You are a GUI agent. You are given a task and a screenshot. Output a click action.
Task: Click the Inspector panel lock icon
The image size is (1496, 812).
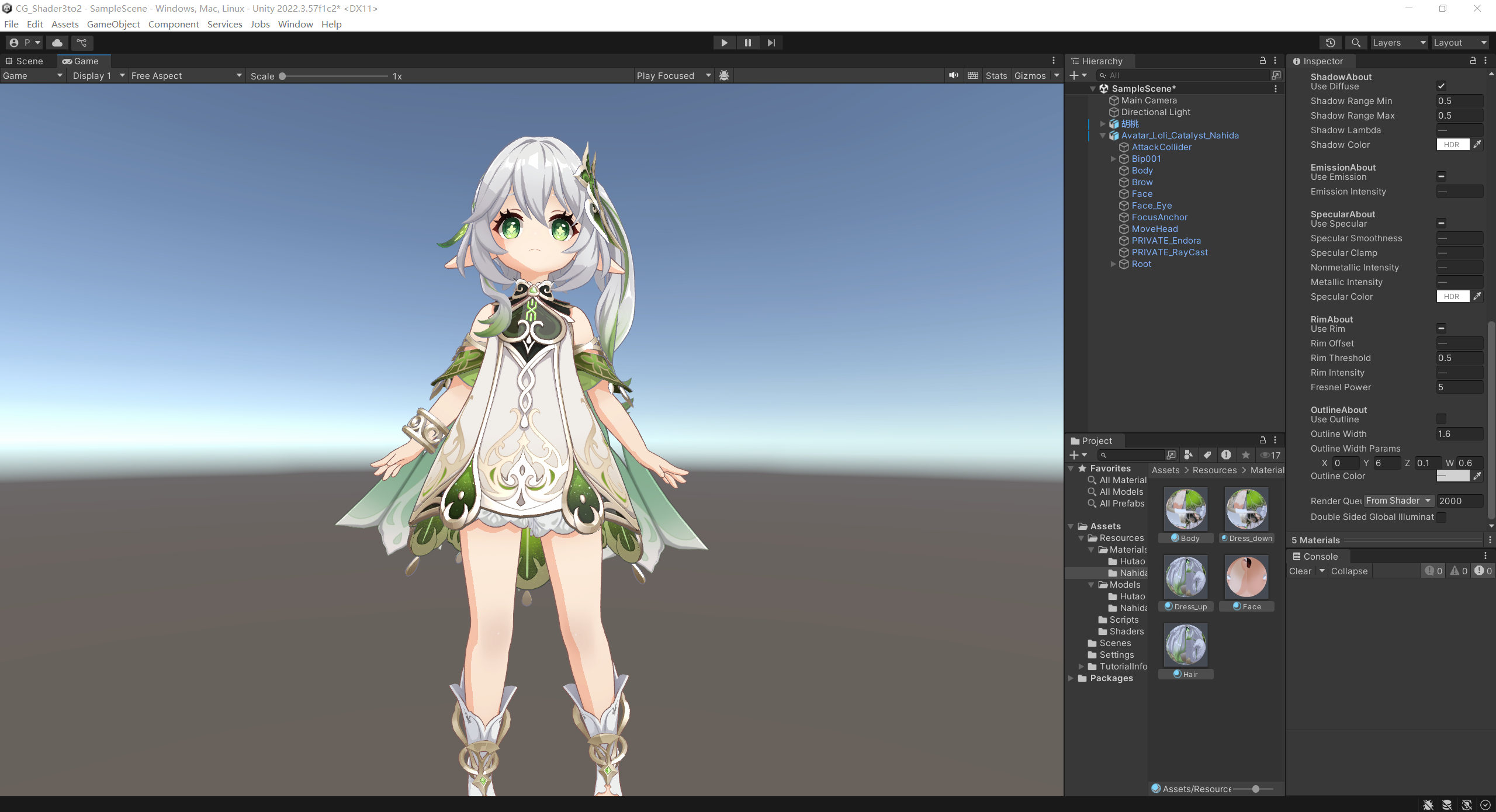[1473, 61]
